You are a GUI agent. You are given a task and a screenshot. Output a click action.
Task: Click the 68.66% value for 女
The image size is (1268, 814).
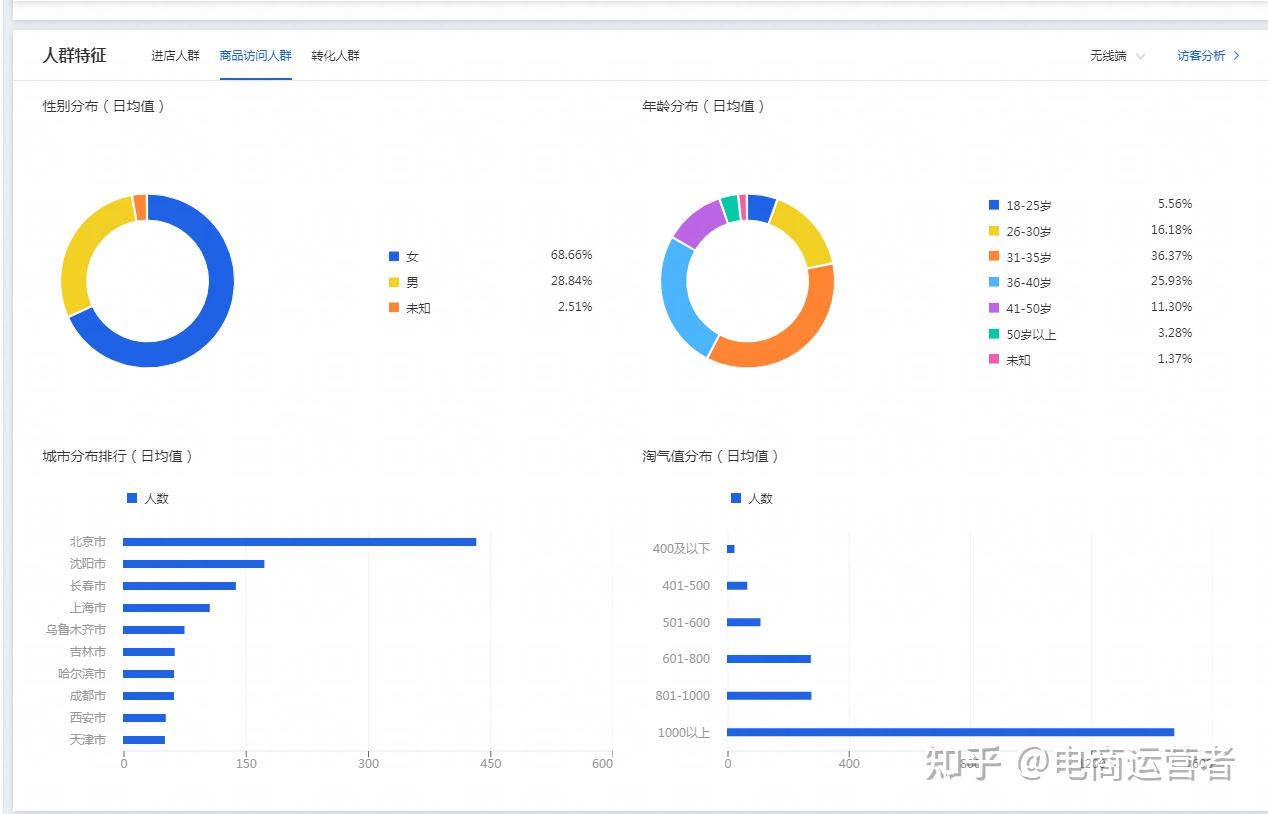click(571, 255)
